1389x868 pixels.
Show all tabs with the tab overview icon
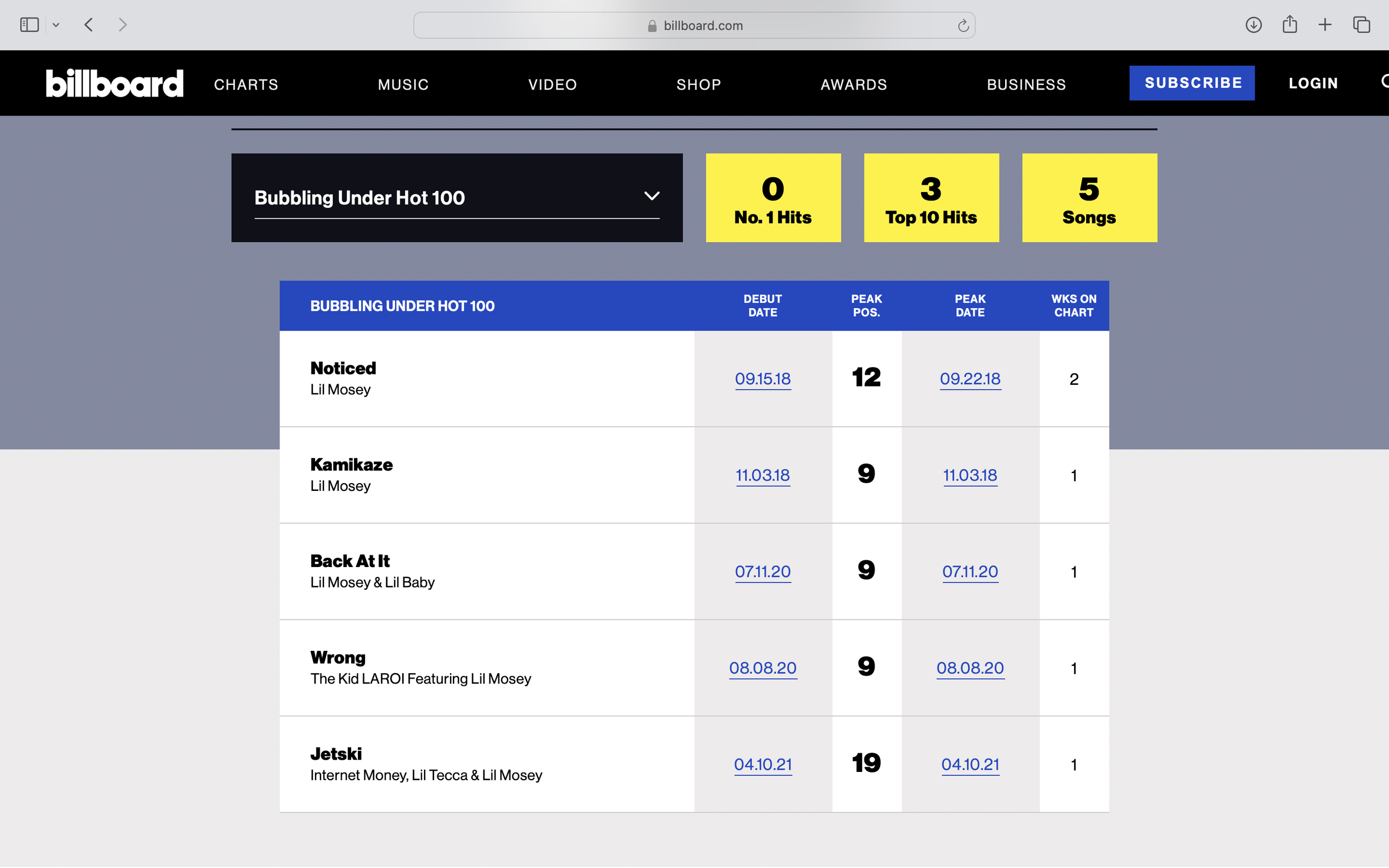coord(1361,24)
